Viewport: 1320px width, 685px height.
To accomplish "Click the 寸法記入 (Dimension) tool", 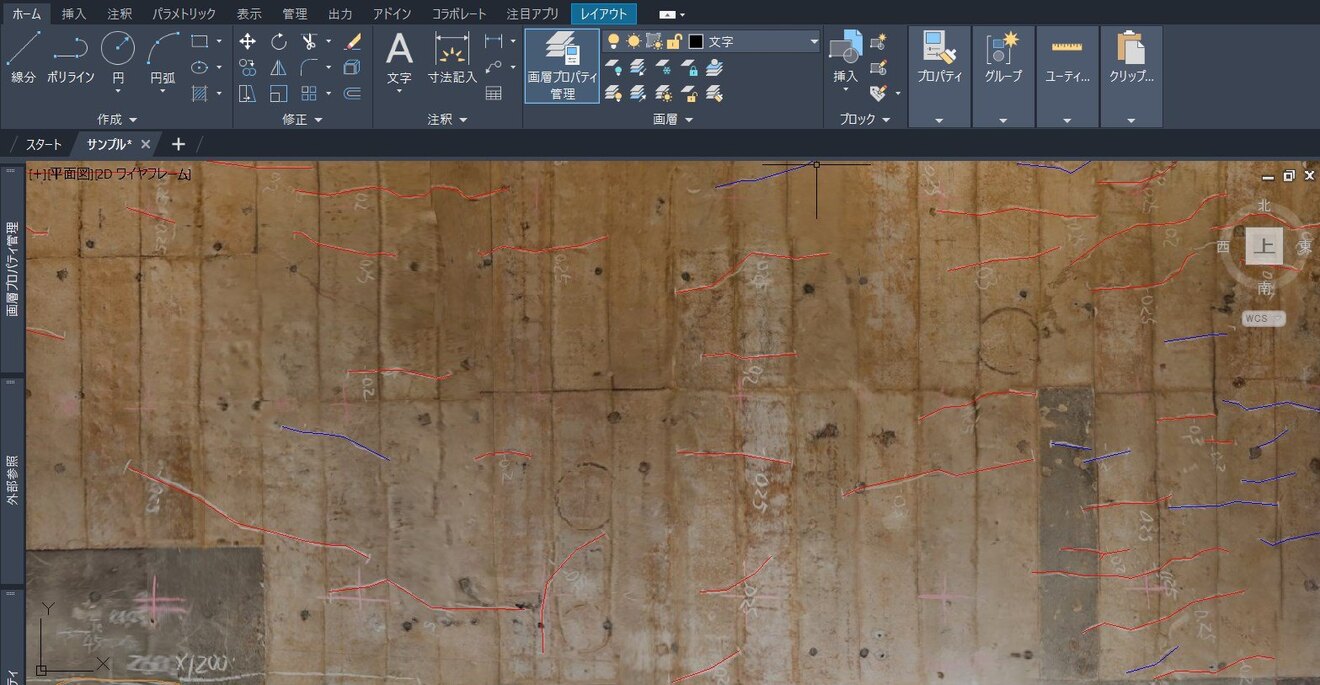I will (x=452, y=56).
